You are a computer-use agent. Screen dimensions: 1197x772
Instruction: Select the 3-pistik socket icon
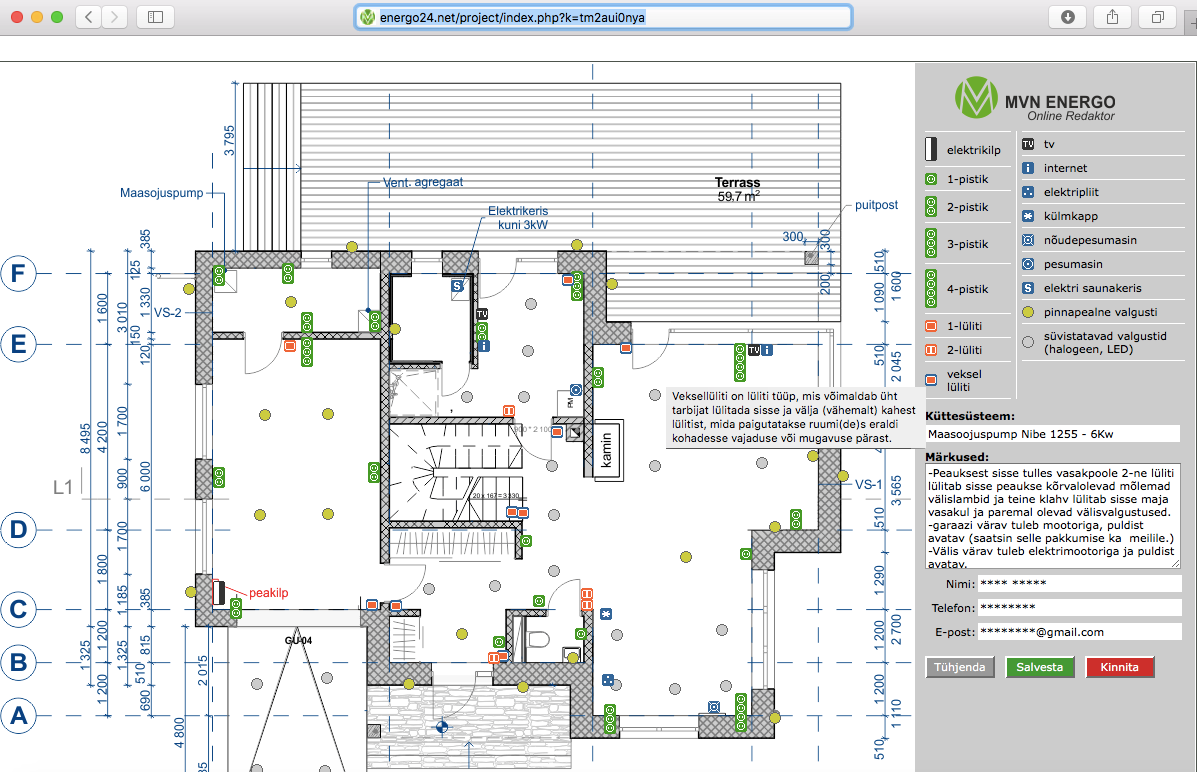pos(931,244)
